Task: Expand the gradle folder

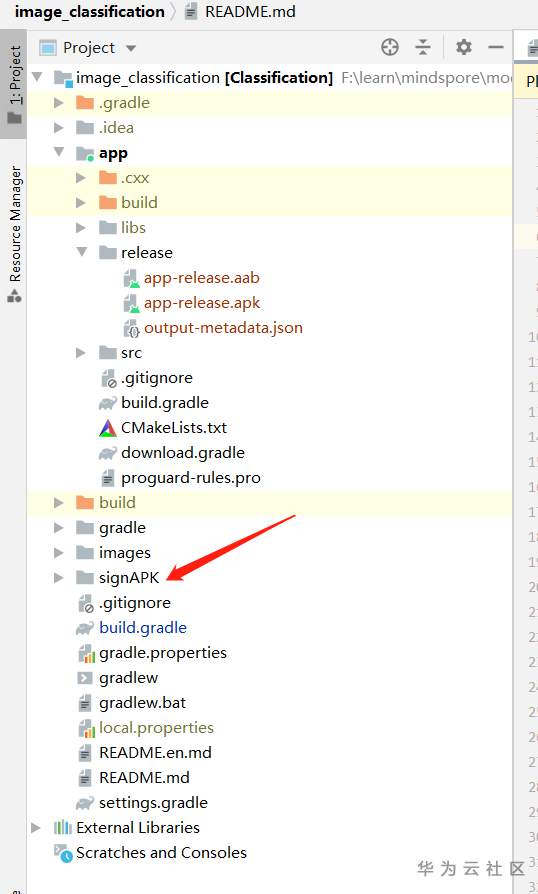Action: [58, 528]
